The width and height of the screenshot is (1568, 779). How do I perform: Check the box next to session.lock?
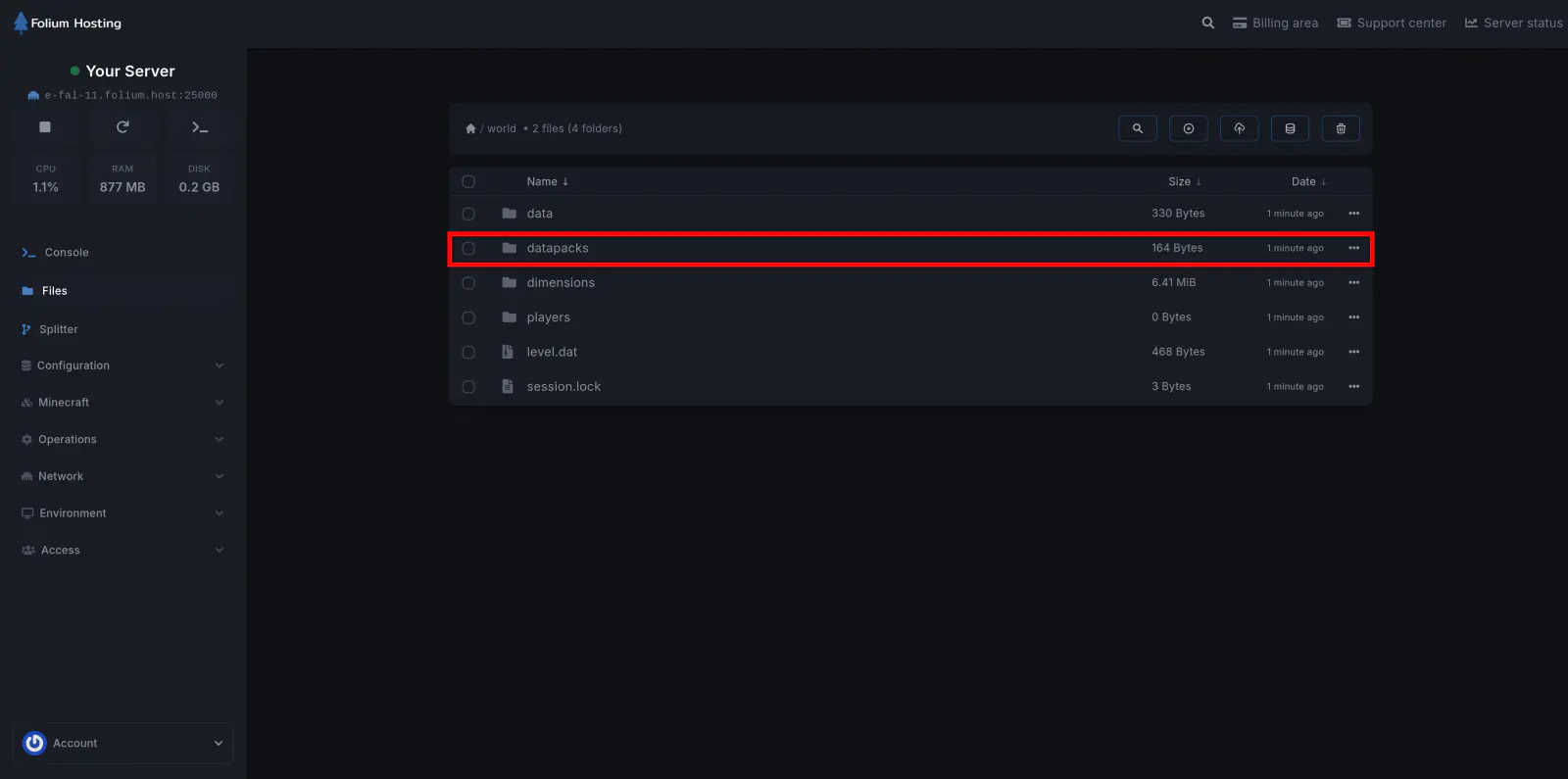pos(468,387)
